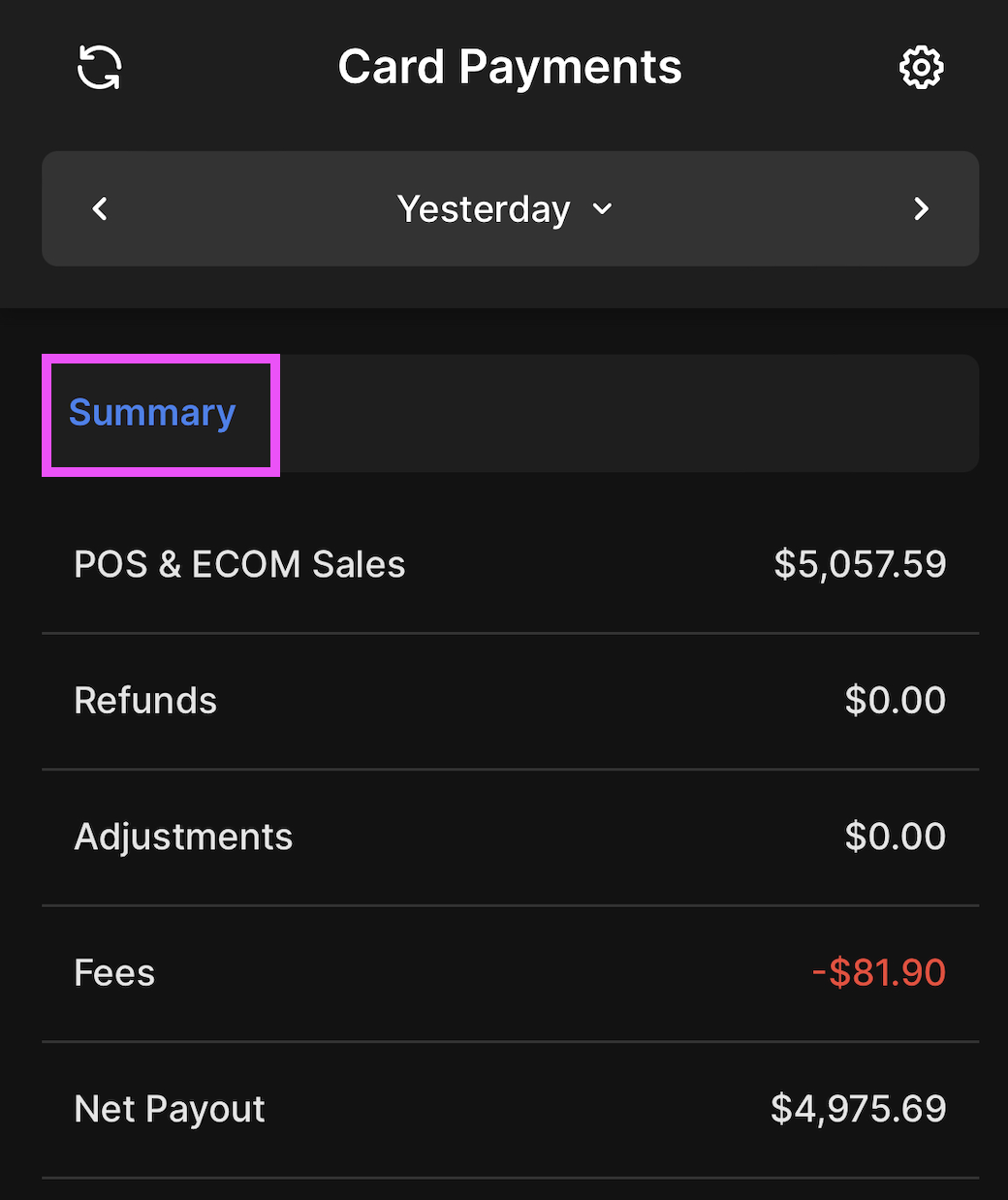Click the Refunds $0.00 amount
The image size is (1008, 1200).
895,700
